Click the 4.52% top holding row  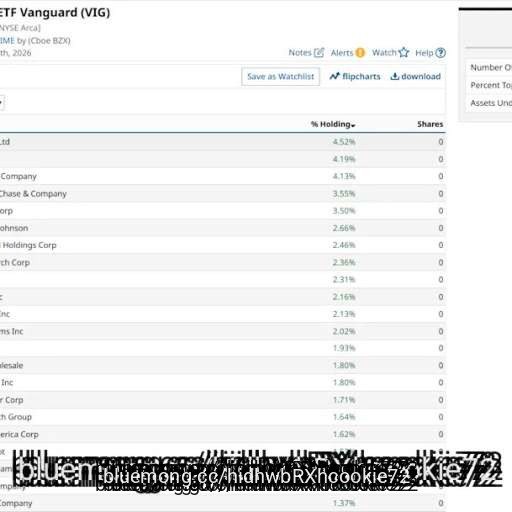(x=223, y=142)
